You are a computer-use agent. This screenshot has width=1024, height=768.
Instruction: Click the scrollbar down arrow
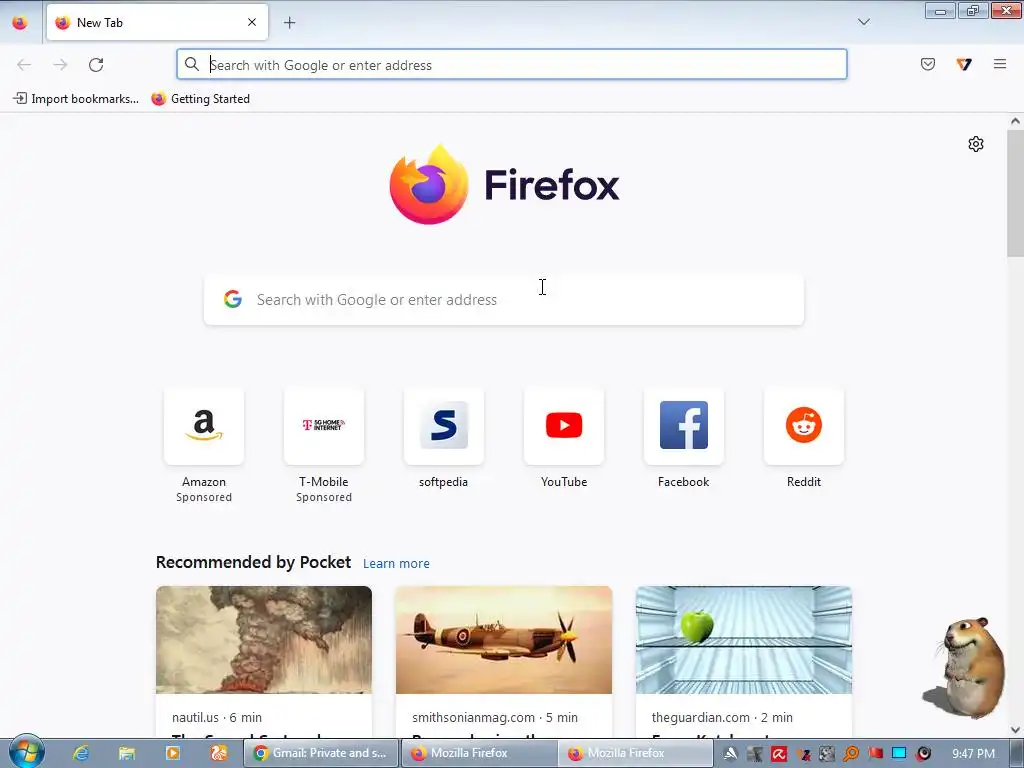pyautogui.click(x=1015, y=729)
